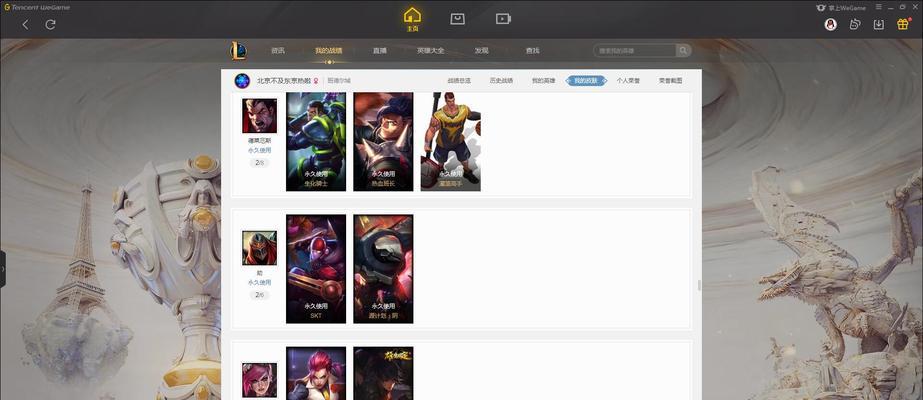The width and height of the screenshot is (923, 400).
Task: Click the 2/6 skin count under Darius
Action: tap(260, 162)
